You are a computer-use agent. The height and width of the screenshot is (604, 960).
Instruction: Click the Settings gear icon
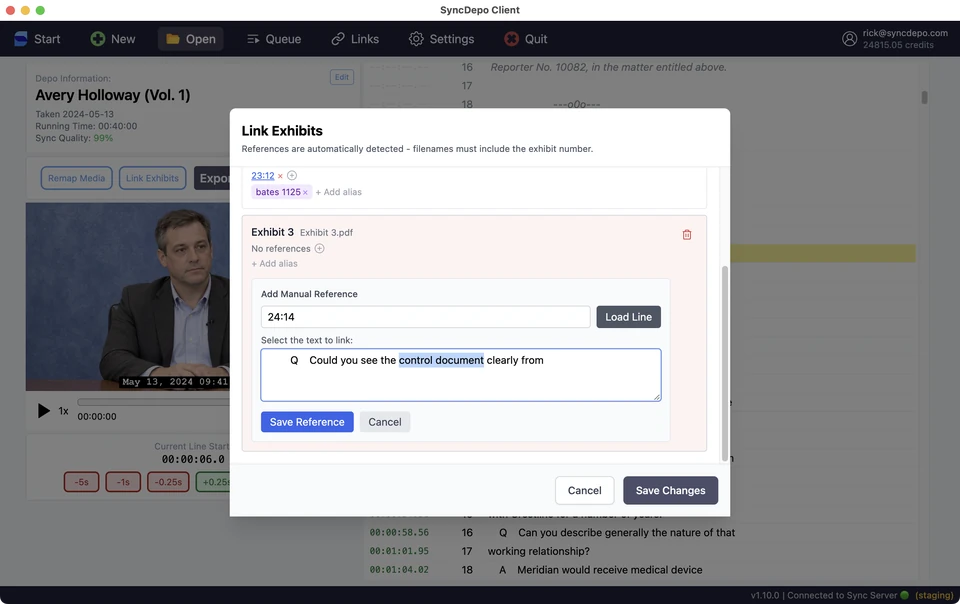[416, 39]
